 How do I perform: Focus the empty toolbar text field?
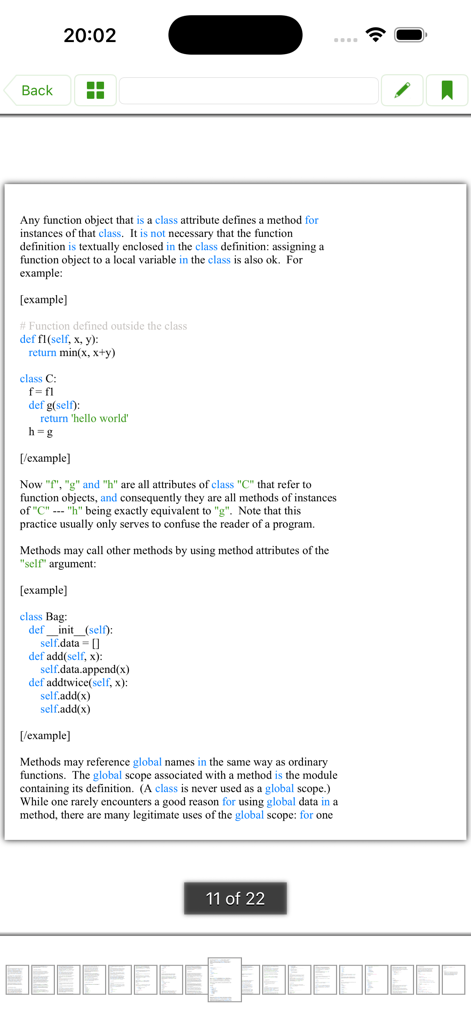click(249, 90)
